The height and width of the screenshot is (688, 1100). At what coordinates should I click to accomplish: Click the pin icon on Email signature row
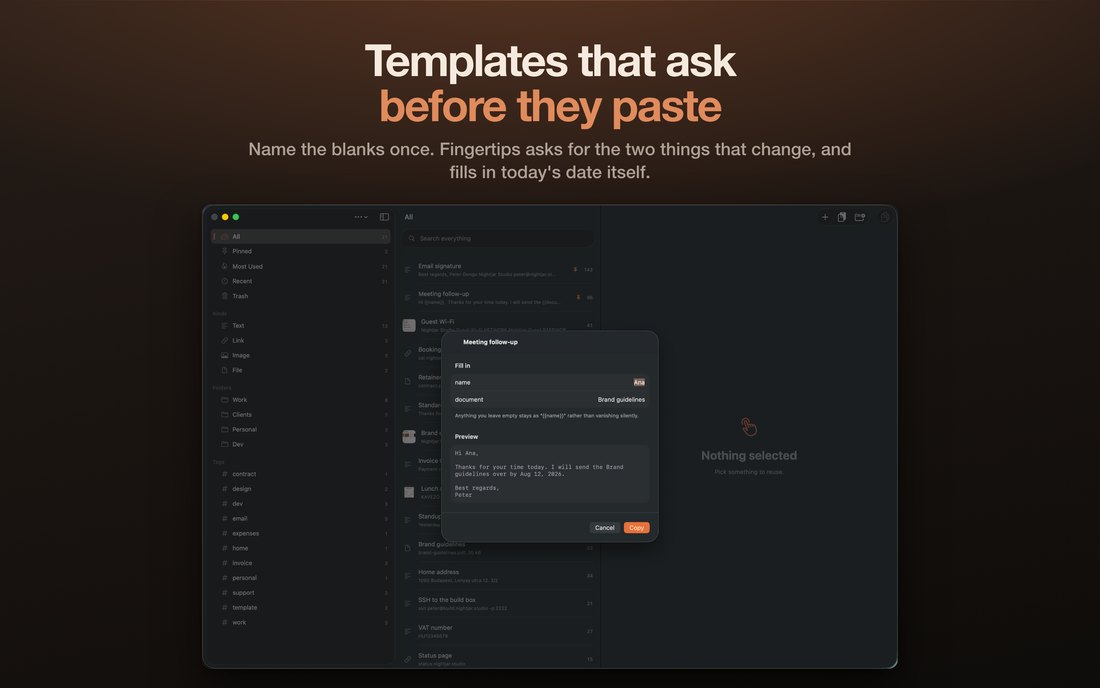tap(575, 269)
